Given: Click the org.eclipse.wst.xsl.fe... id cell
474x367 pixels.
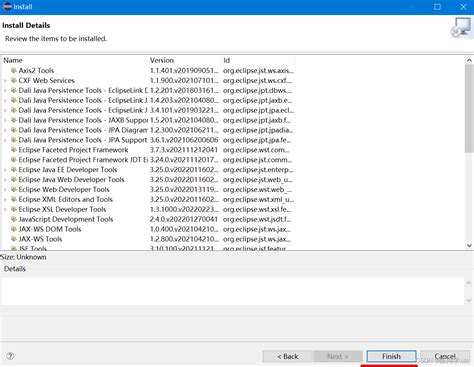Looking at the screenshot, I should (x=257, y=209).
